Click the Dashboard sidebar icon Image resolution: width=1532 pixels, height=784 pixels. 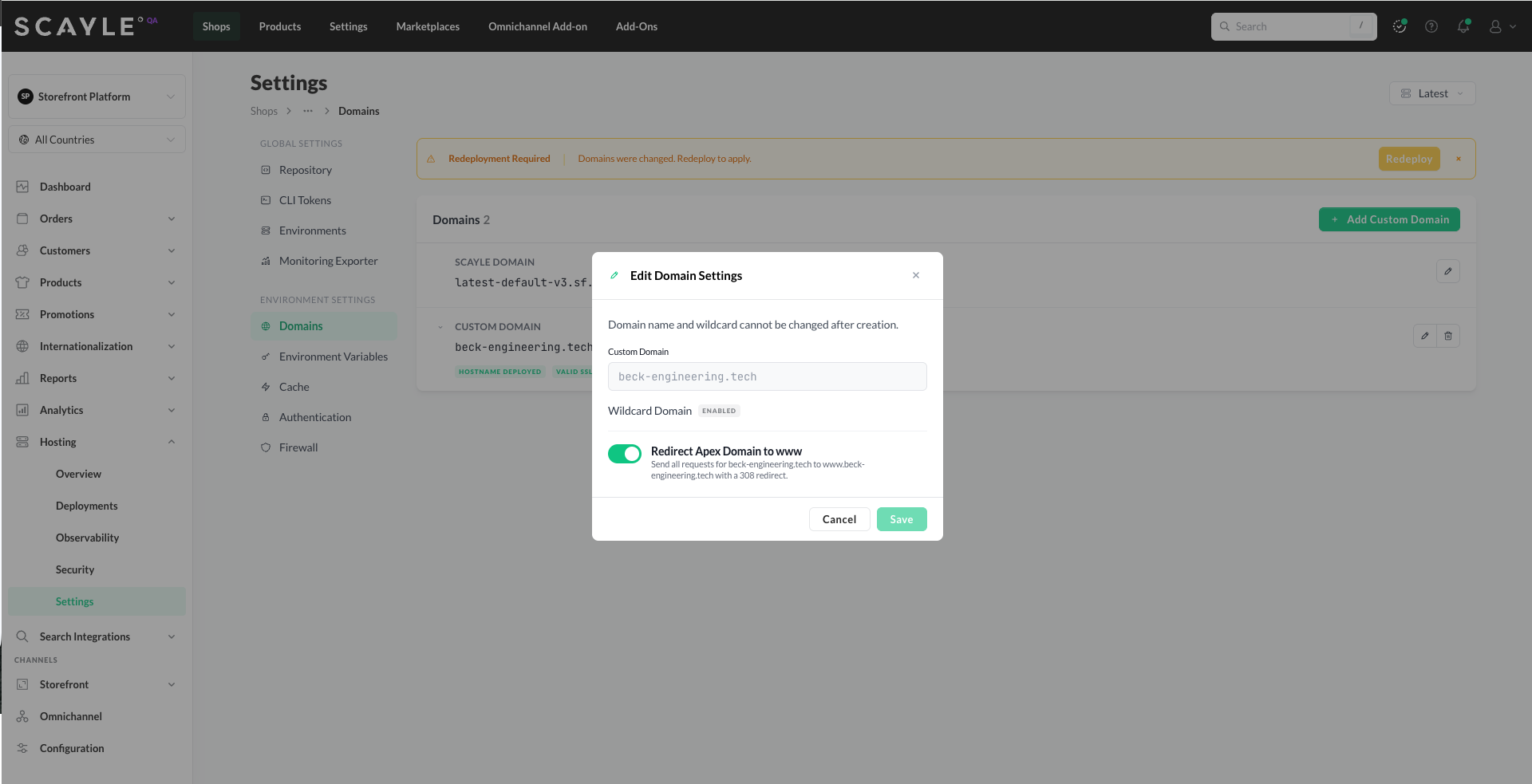22,187
